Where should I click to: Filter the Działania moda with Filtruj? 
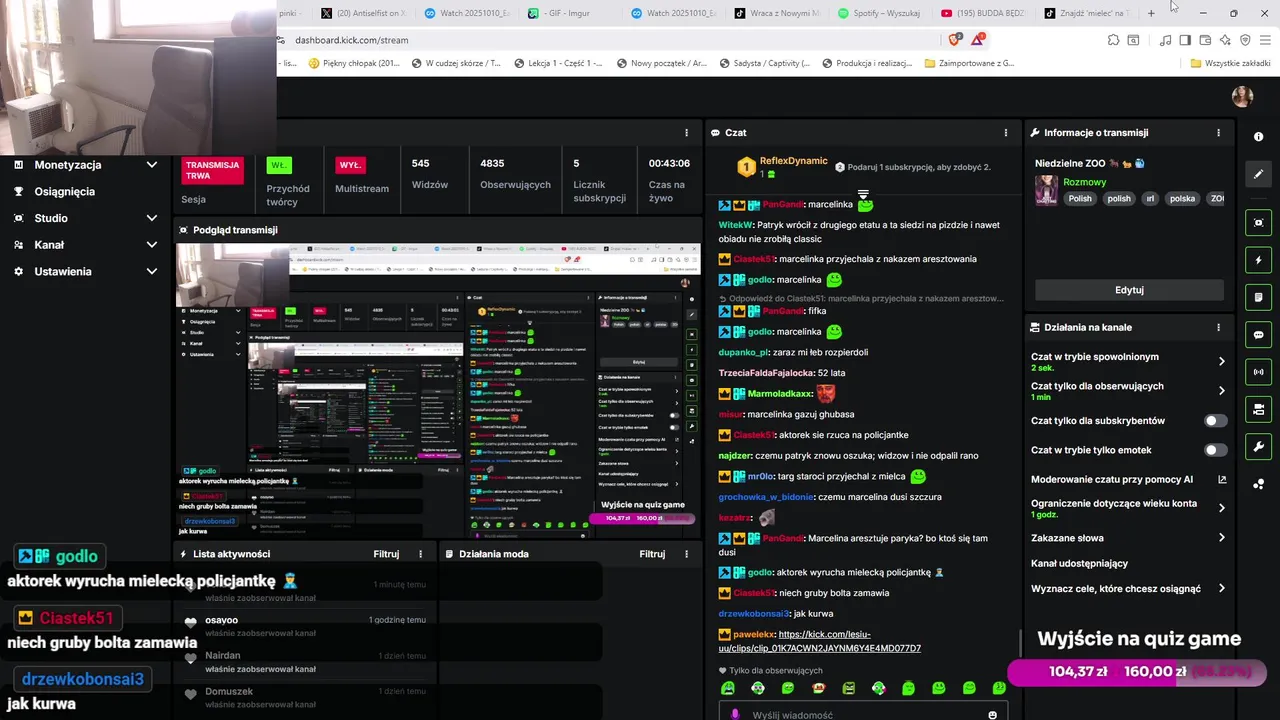(652, 553)
